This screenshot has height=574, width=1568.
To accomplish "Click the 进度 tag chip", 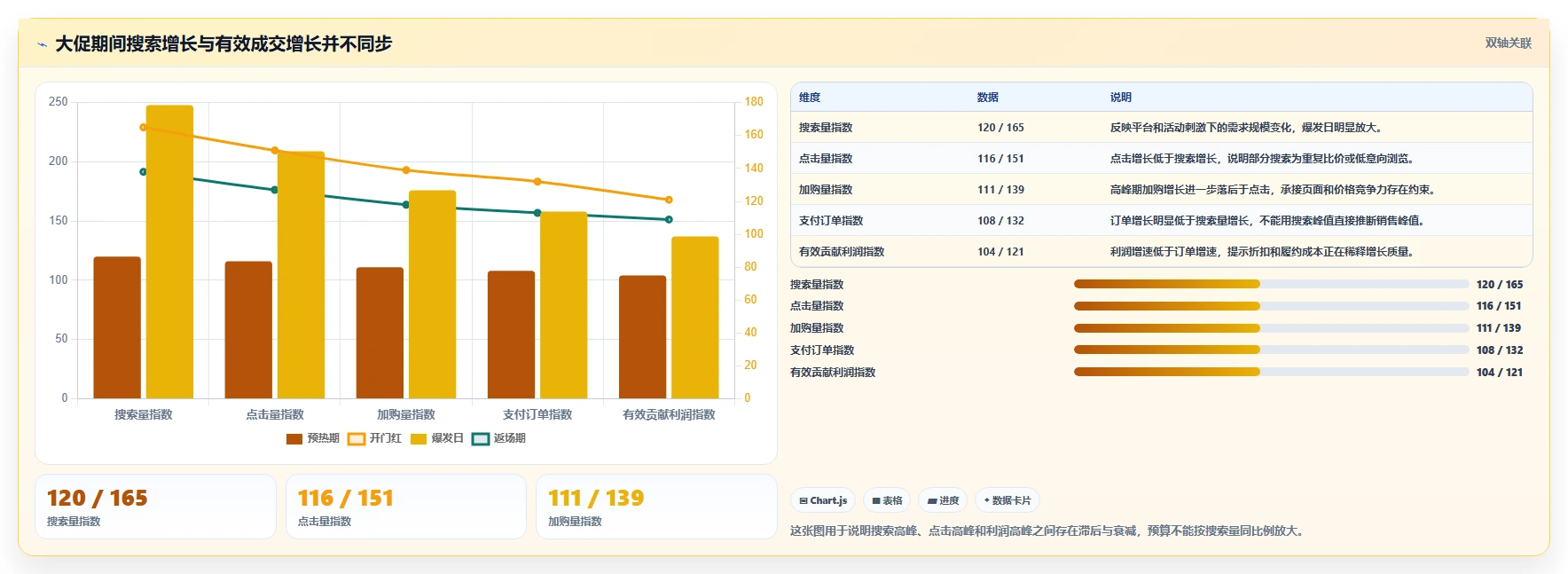I will click(943, 500).
